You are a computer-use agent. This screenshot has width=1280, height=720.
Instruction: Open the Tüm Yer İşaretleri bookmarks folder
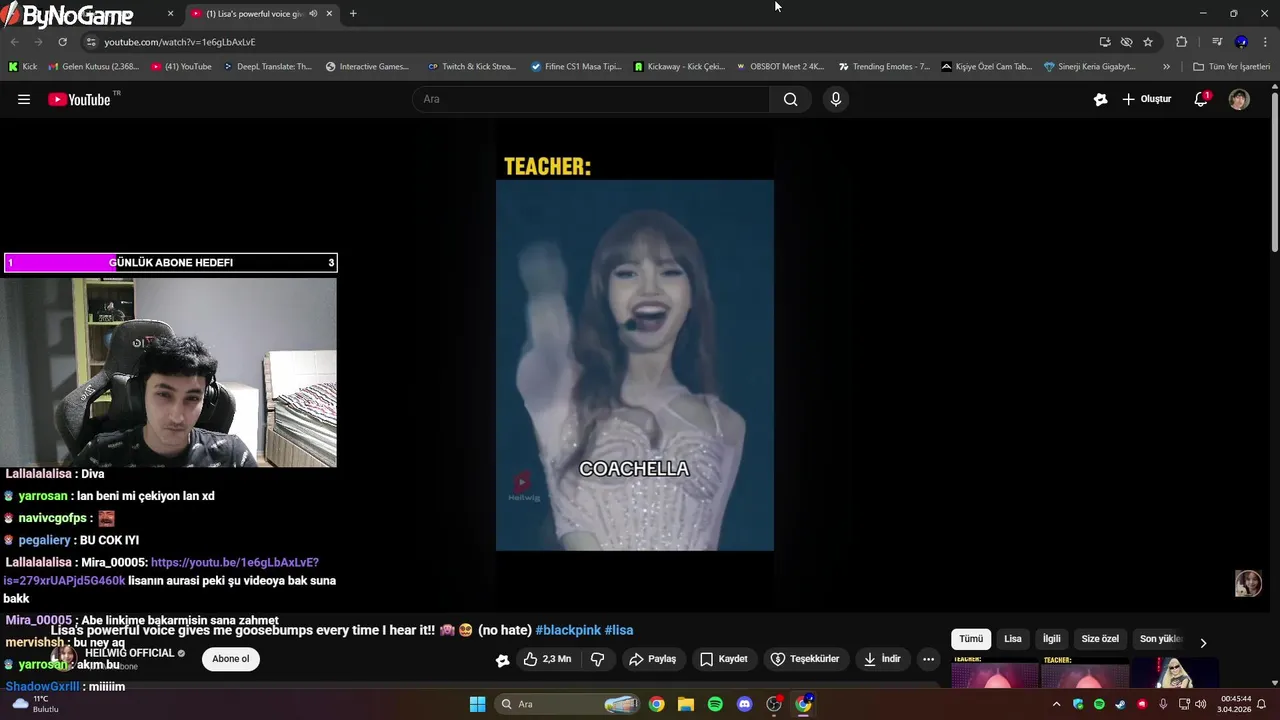click(1231, 67)
